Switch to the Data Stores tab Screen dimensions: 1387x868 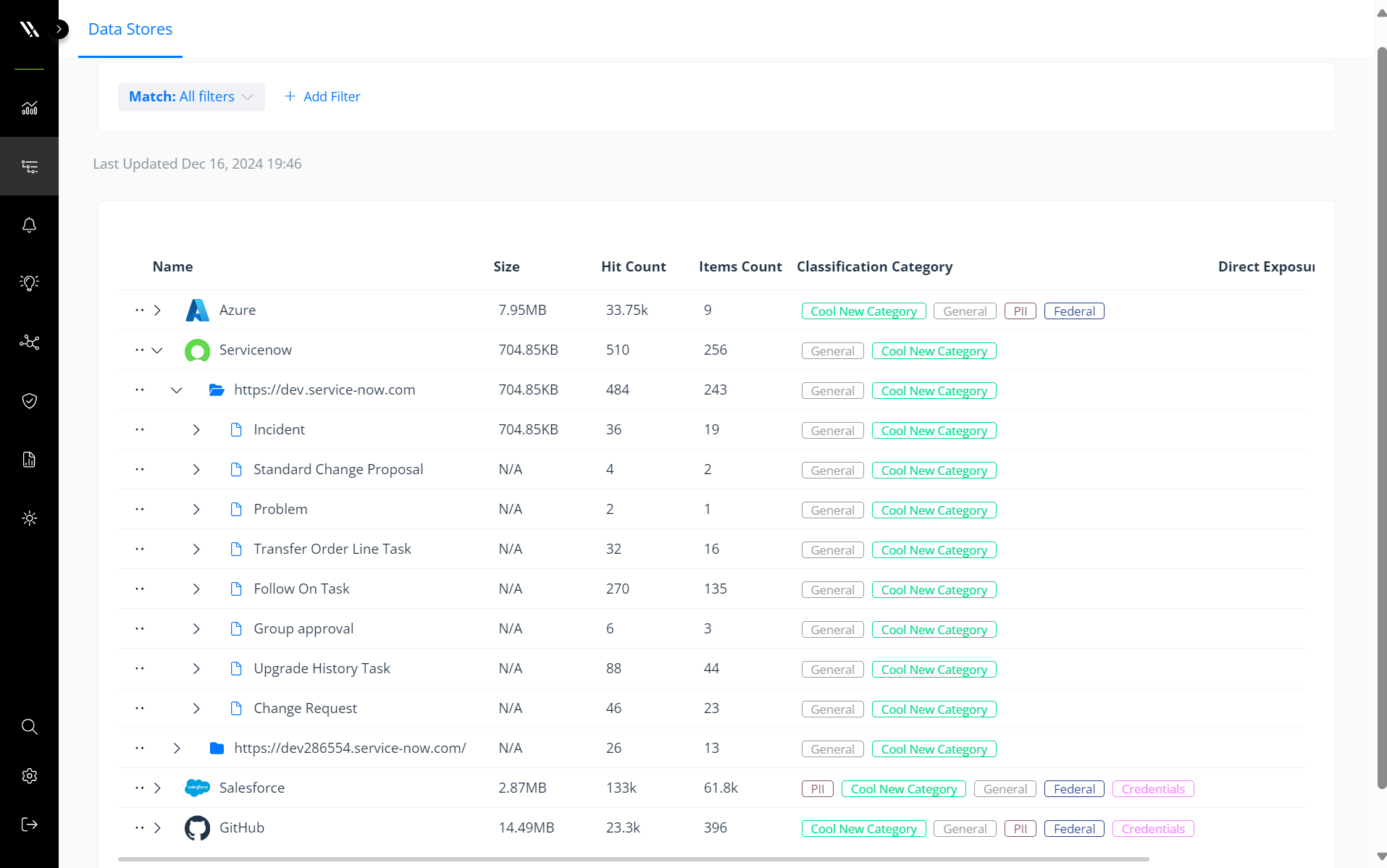click(x=130, y=29)
